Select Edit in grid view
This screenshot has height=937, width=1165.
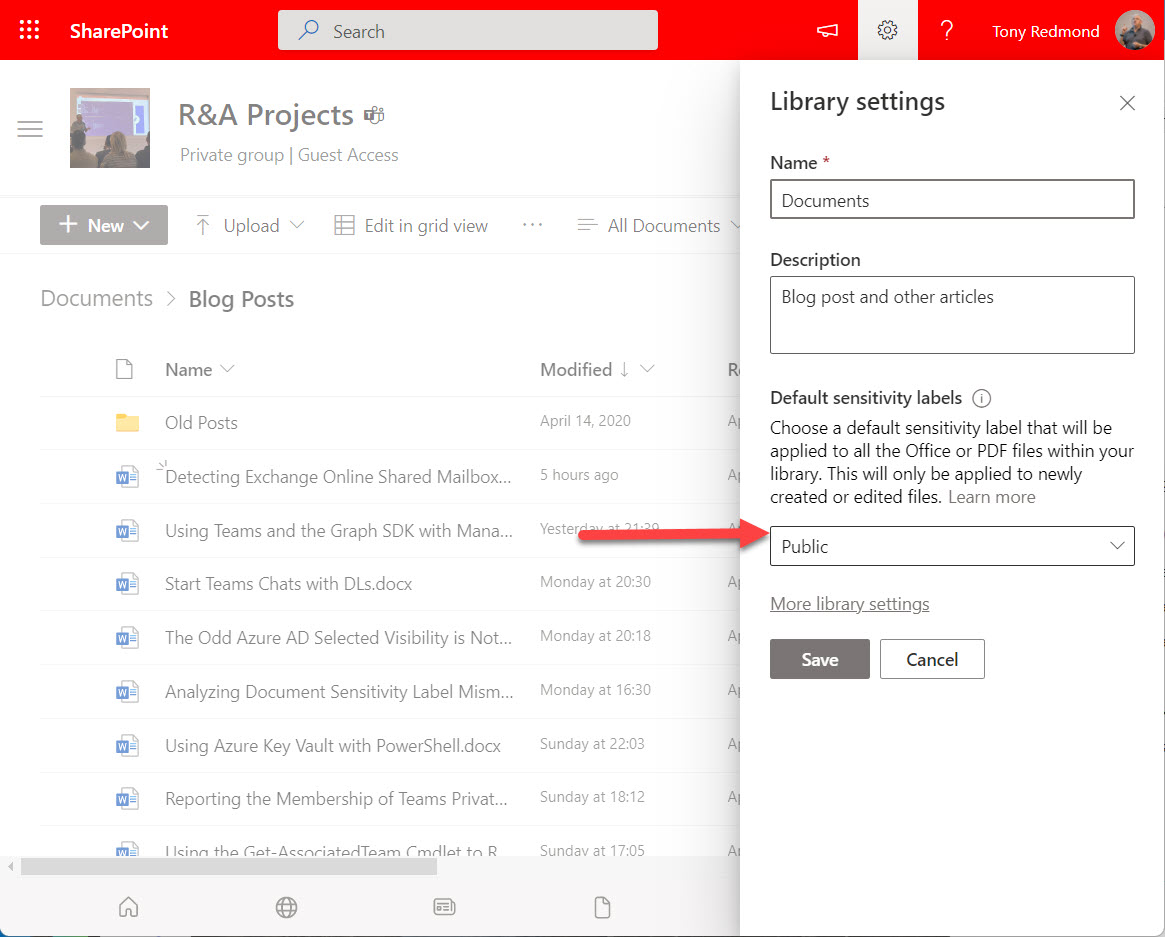coord(411,225)
